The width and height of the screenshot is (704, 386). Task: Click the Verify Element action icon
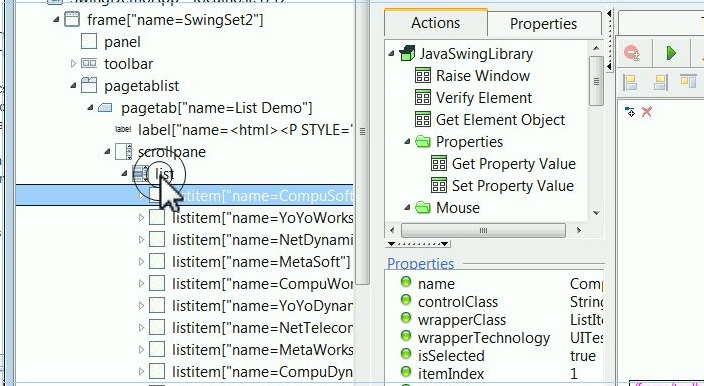coord(422,97)
